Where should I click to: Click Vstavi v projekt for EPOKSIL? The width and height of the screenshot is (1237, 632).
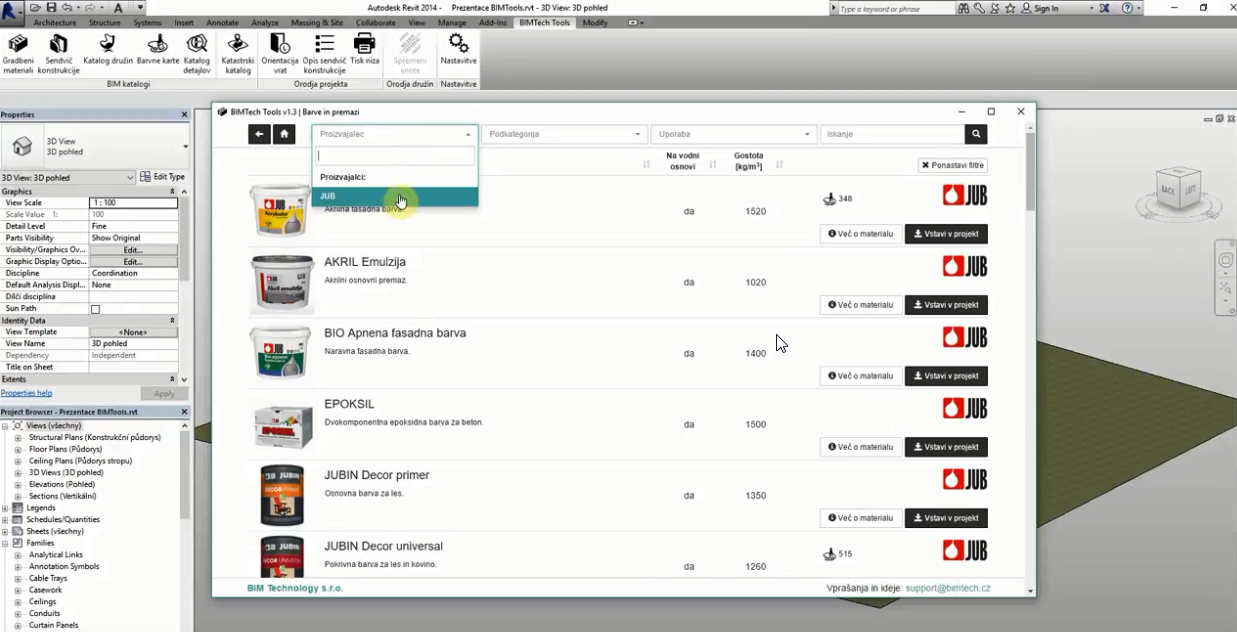946,447
